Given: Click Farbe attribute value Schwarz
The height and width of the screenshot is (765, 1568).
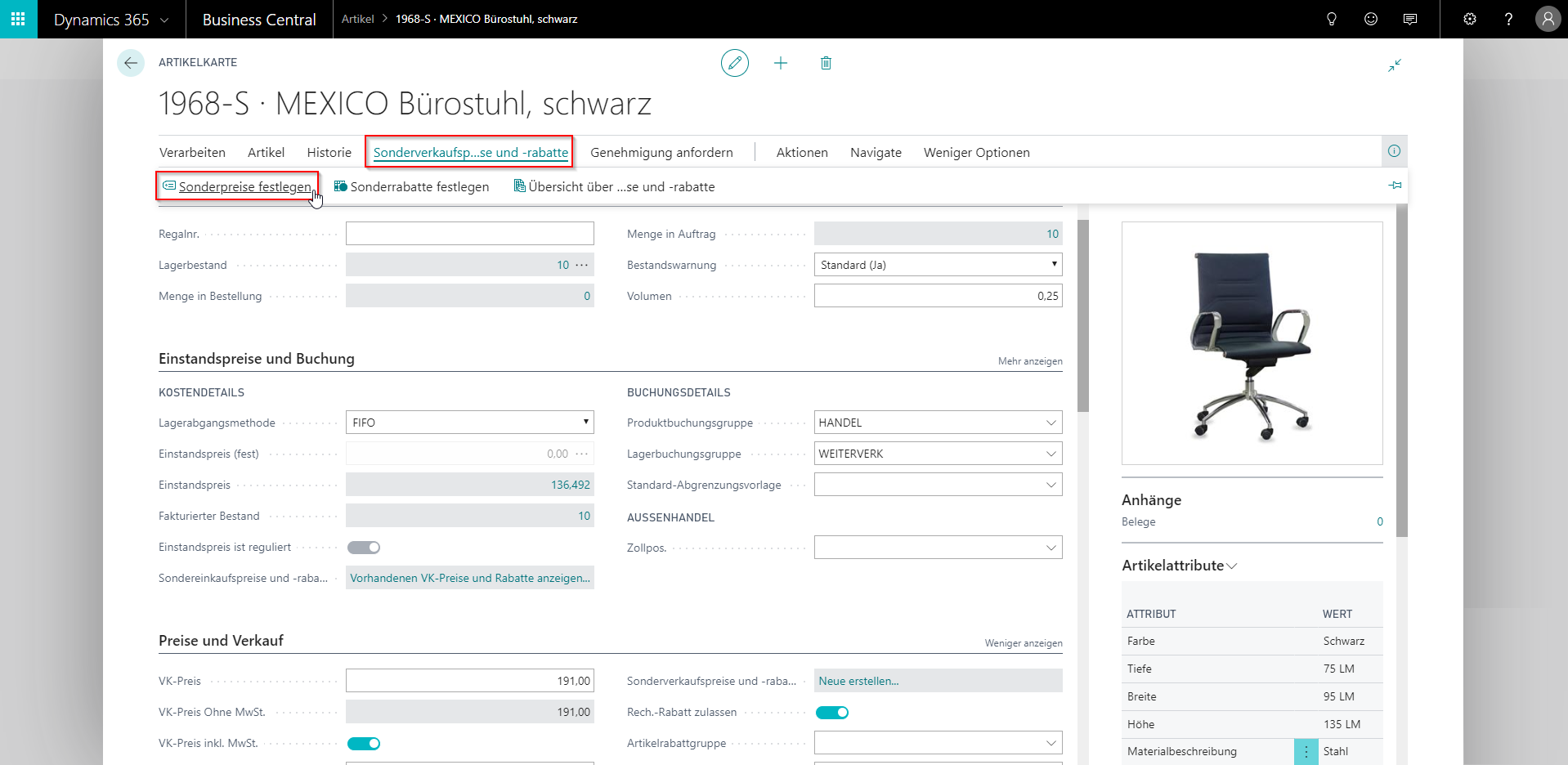Looking at the screenshot, I should 1344,642.
